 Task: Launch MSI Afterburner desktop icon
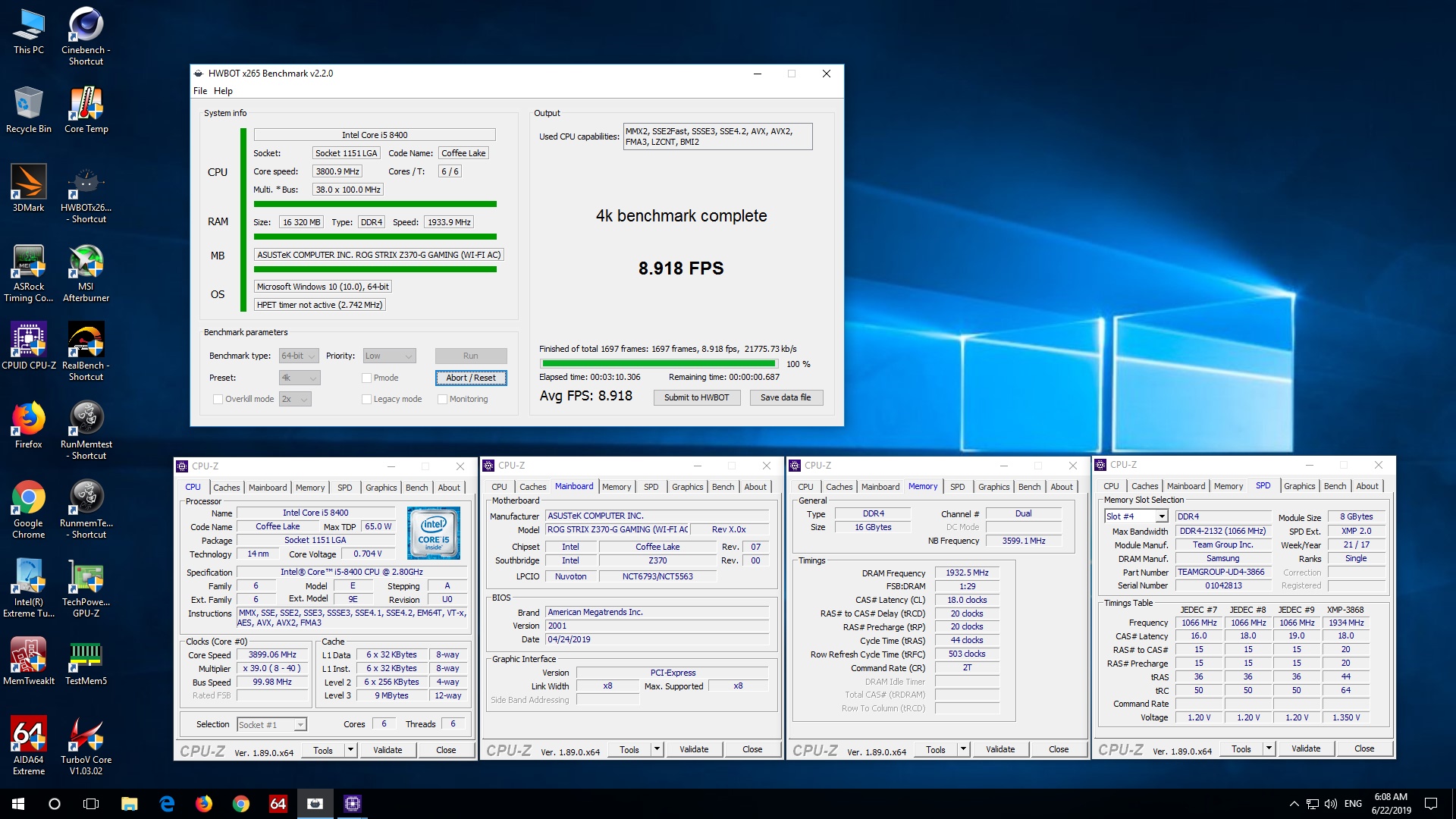(x=86, y=273)
